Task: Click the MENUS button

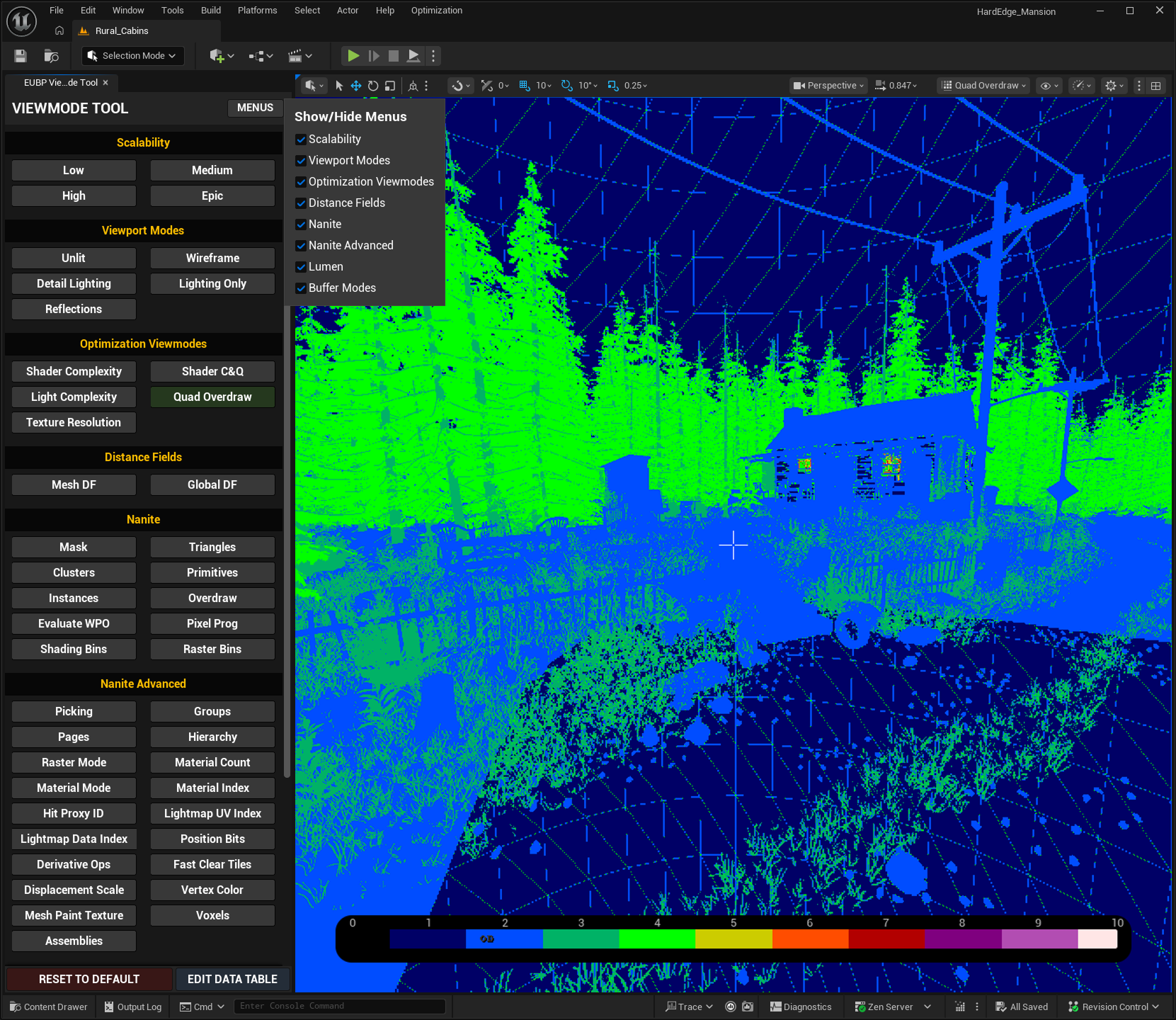Action: (x=255, y=108)
